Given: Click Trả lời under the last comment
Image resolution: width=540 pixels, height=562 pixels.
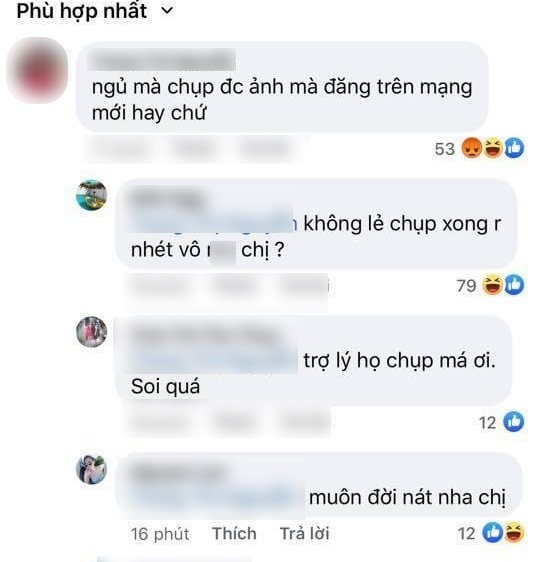Looking at the screenshot, I should click(305, 534).
